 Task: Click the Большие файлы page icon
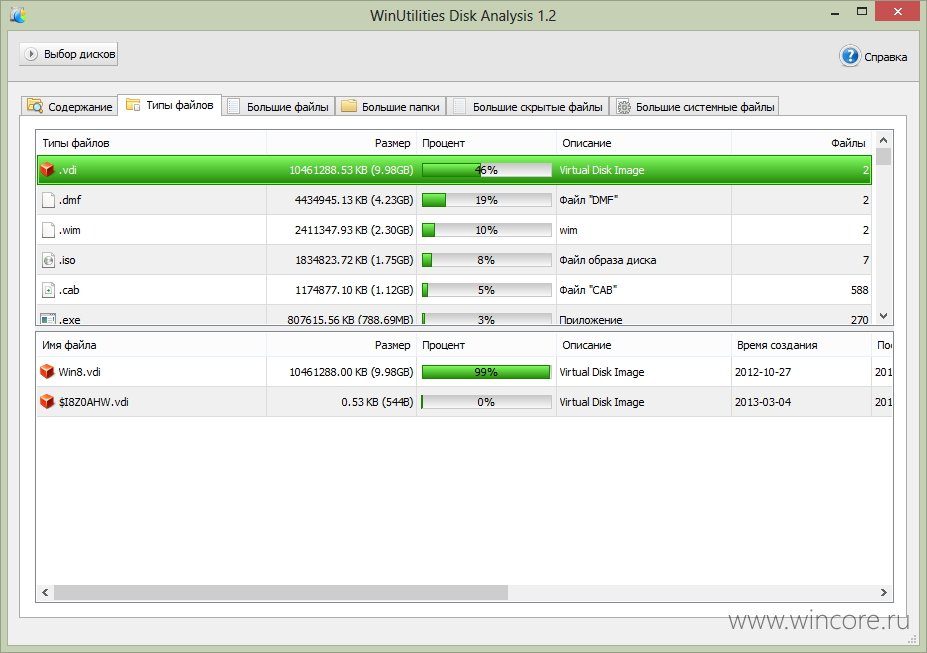click(234, 106)
